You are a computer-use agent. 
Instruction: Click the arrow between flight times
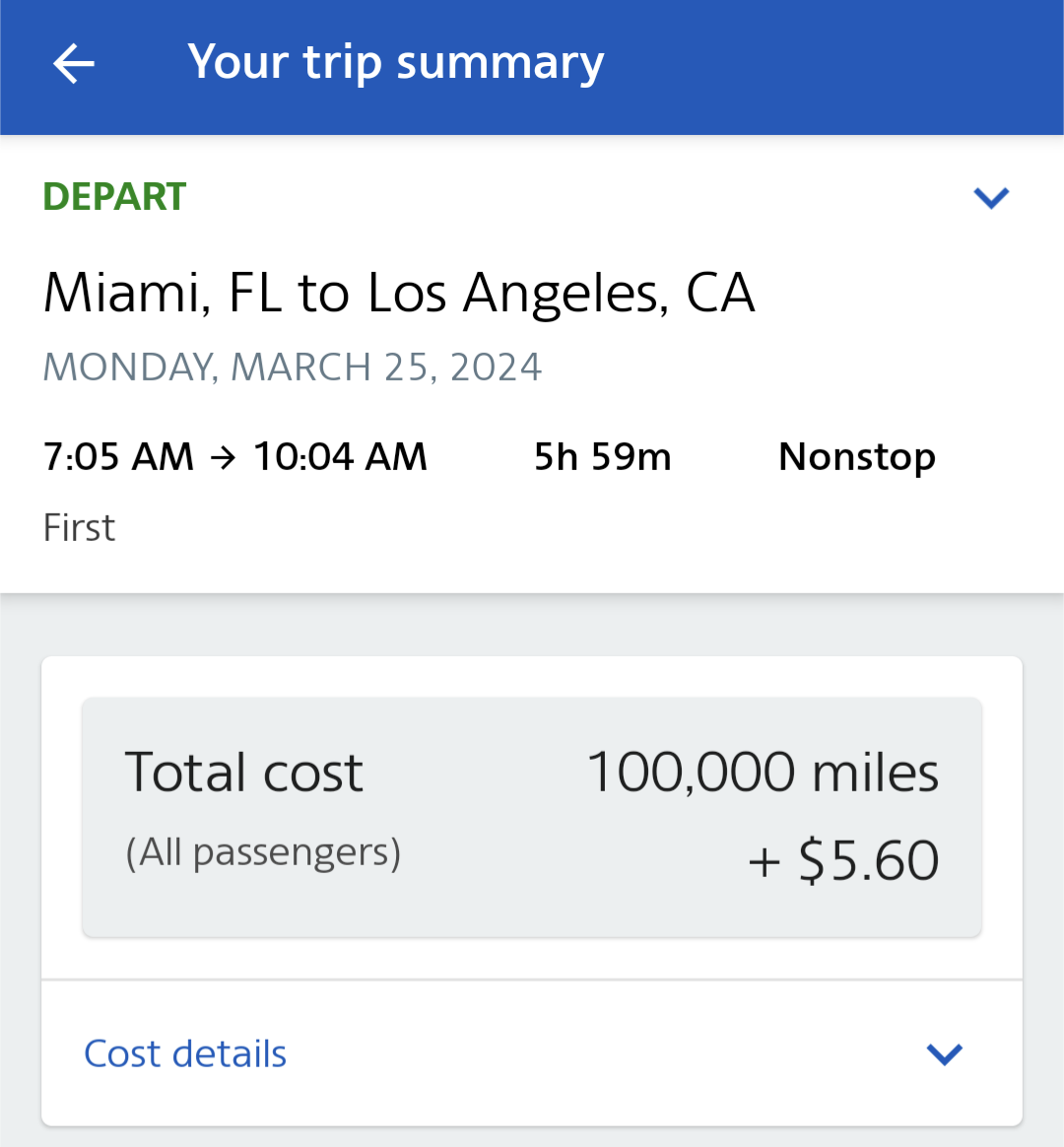[x=224, y=457]
